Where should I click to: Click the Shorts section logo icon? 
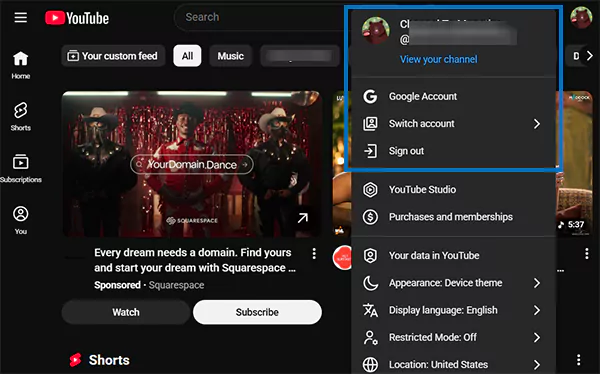(75, 360)
